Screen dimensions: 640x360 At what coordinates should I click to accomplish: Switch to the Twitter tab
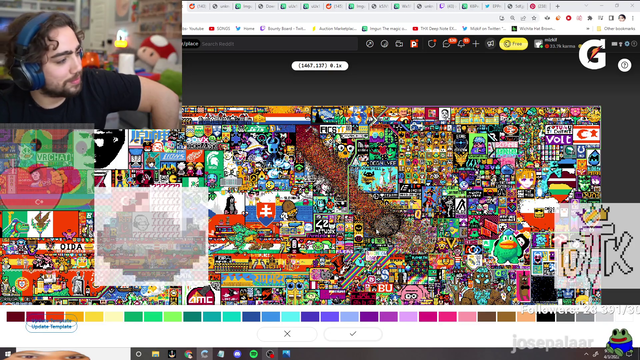(494, 6)
